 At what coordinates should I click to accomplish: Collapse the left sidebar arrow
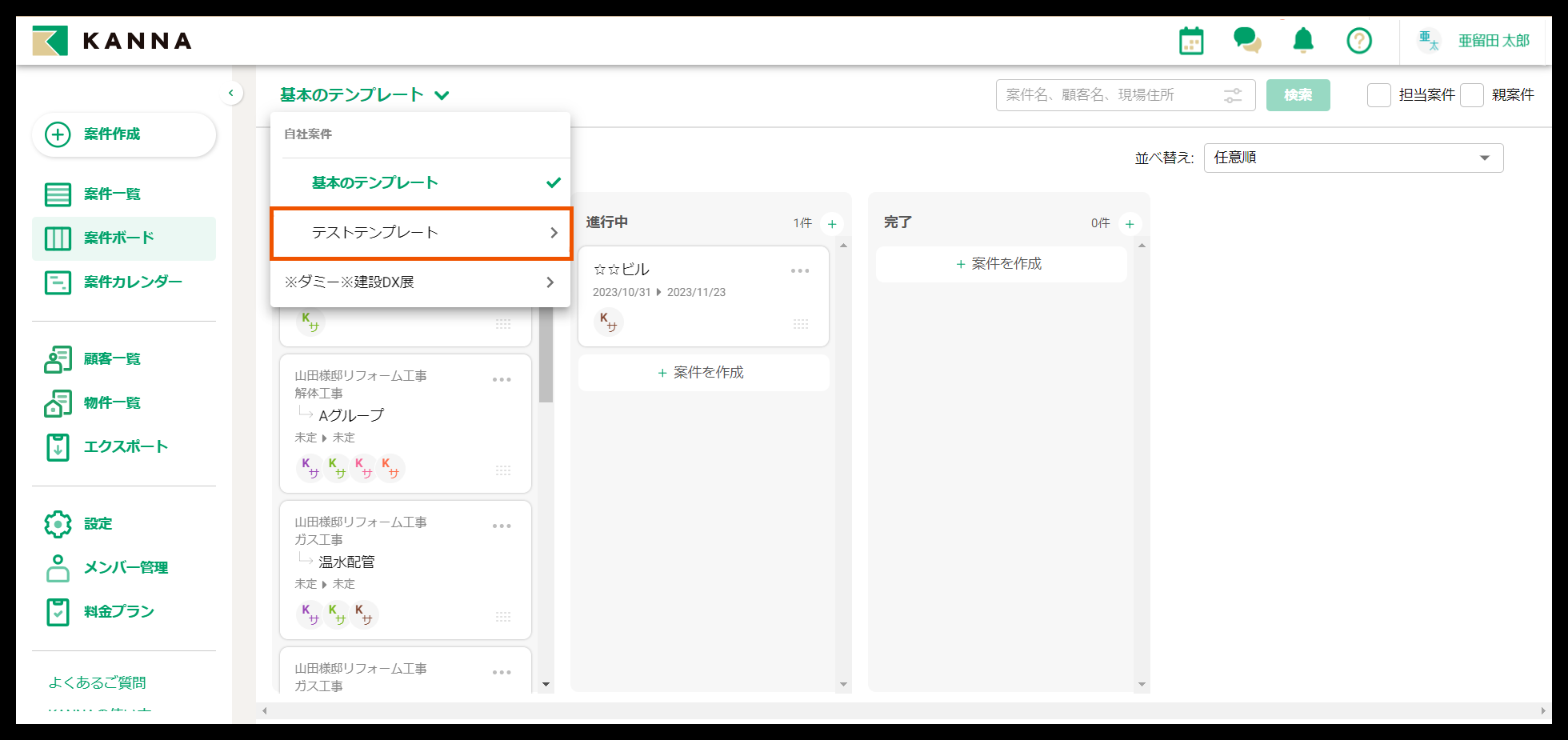231,94
